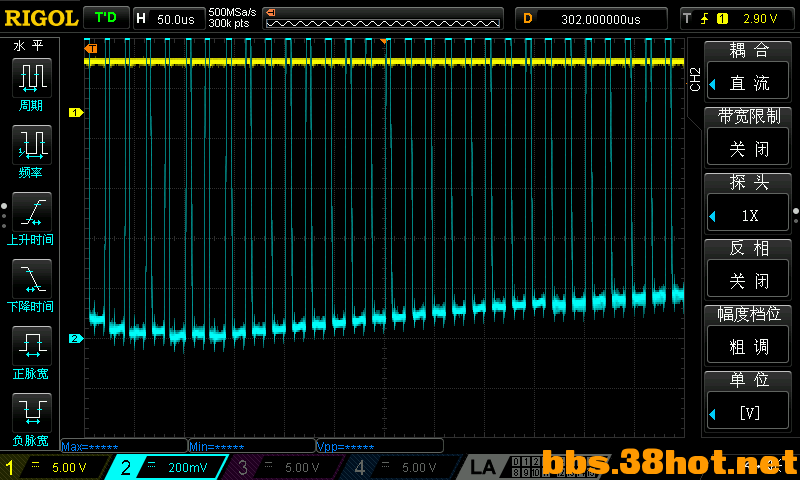
Task: Select the 上升时间 (rise time) measurement icon
Action: (x=32, y=212)
